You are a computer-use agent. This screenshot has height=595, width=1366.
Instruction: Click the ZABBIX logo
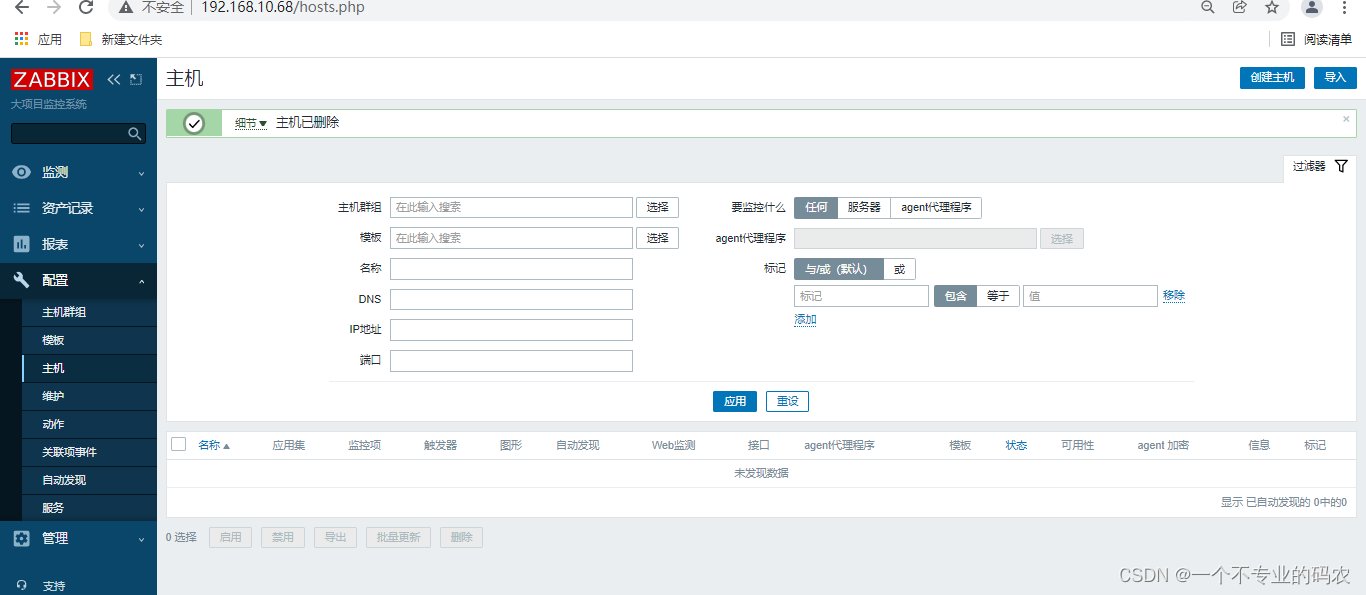52,79
